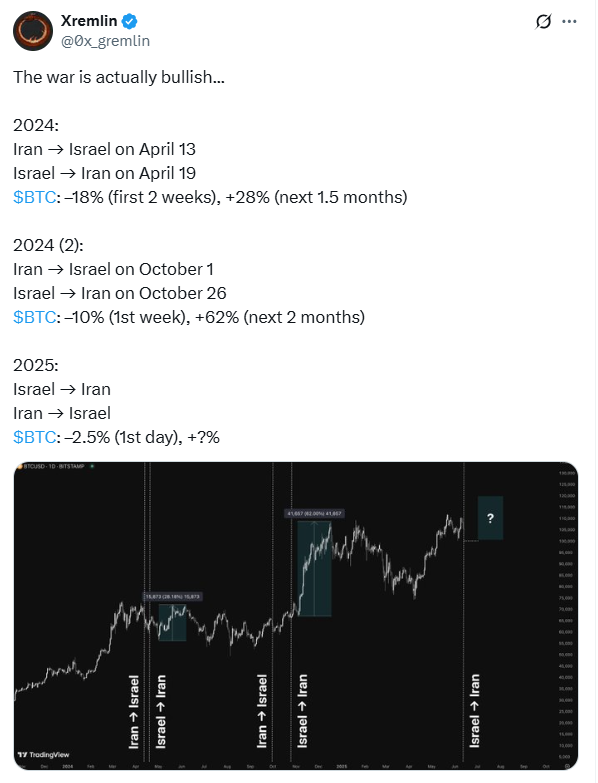The width and height of the screenshot is (598, 783).
Task: Select the 28.18% measurement label on chart
Action: point(173,596)
